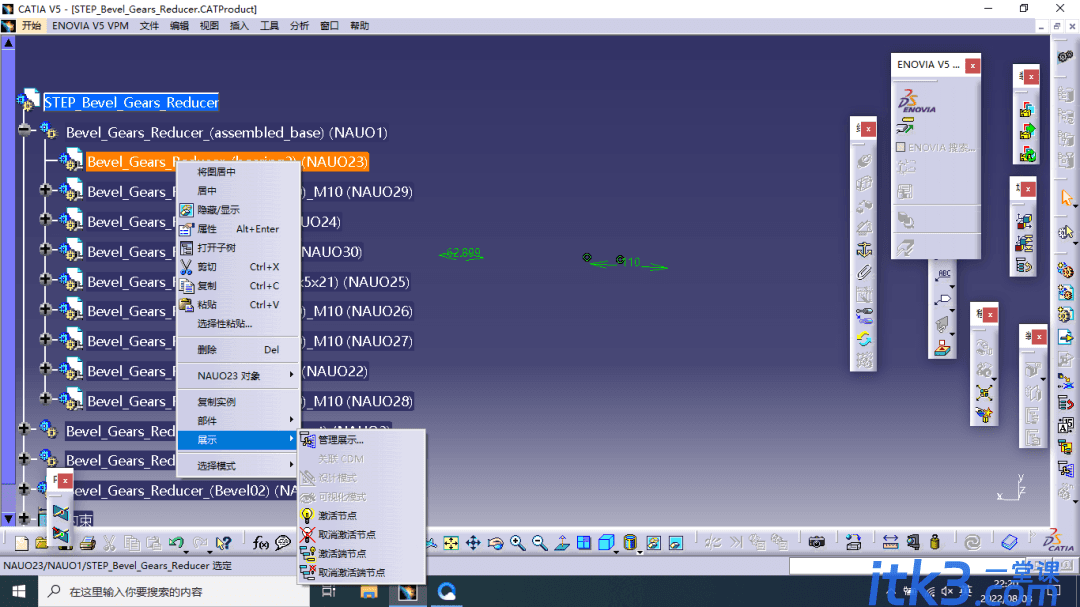Choose 管理展示... in the submenu

[361, 440]
